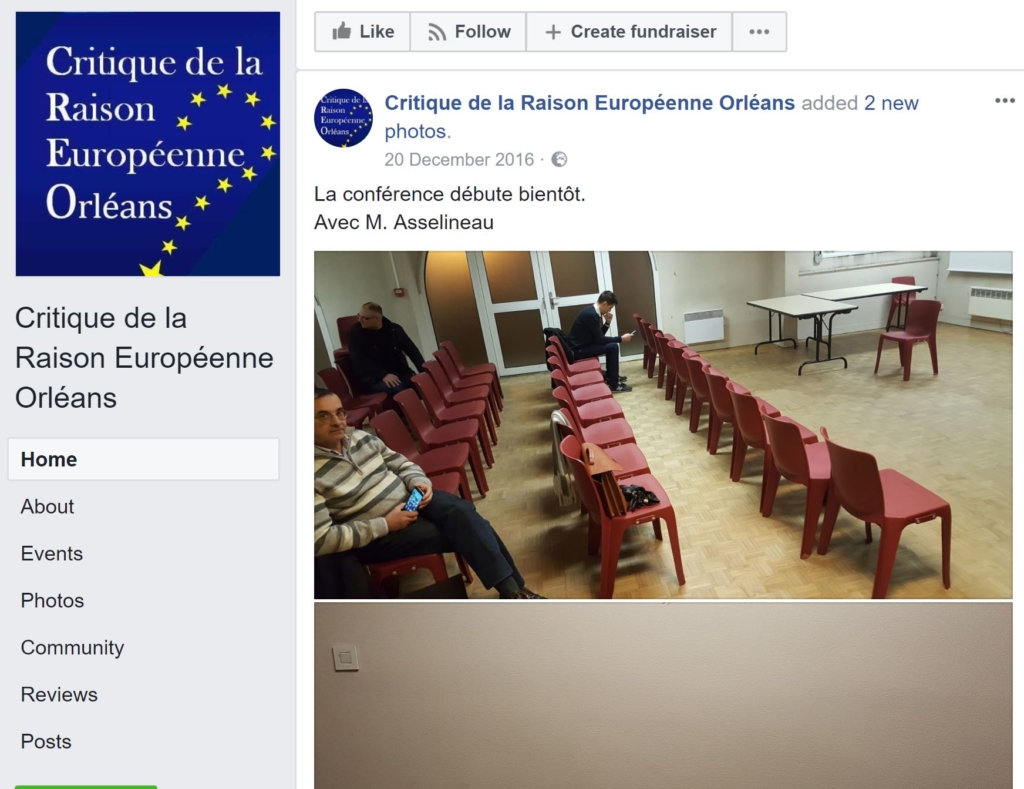Click the round page avatar in post header
The height and width of the screenshot is (789, 1024).
(x=344, y=118)
